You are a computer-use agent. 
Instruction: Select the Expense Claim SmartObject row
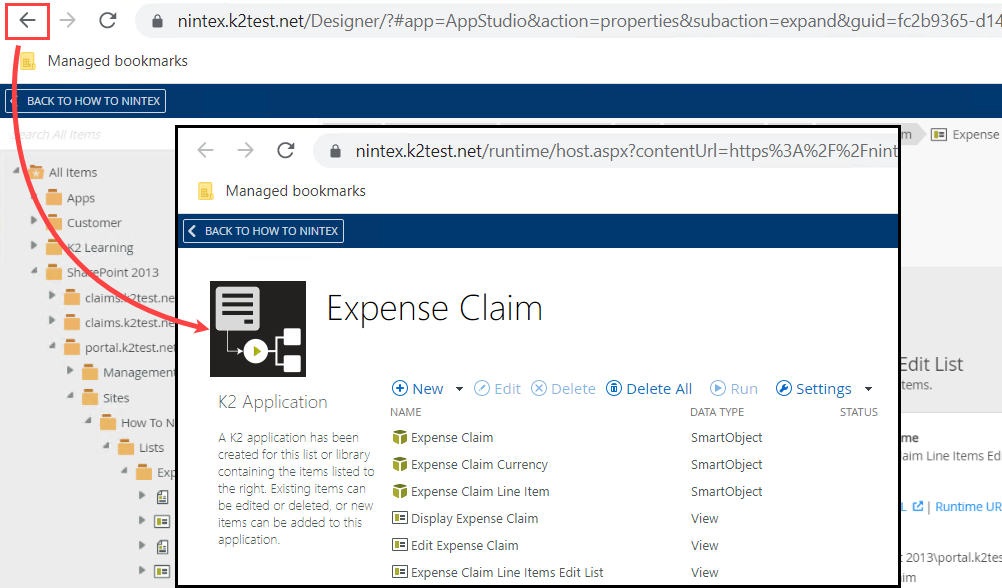pos(635,437)
